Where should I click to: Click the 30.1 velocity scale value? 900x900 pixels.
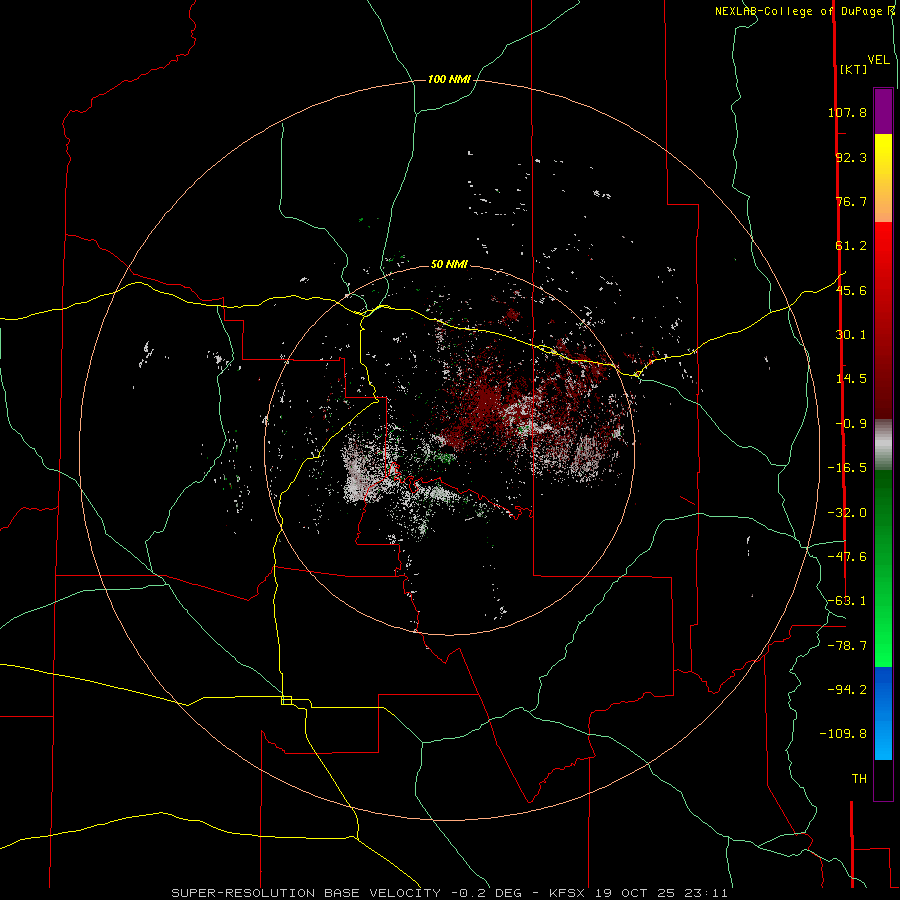[x=851, y=335]
